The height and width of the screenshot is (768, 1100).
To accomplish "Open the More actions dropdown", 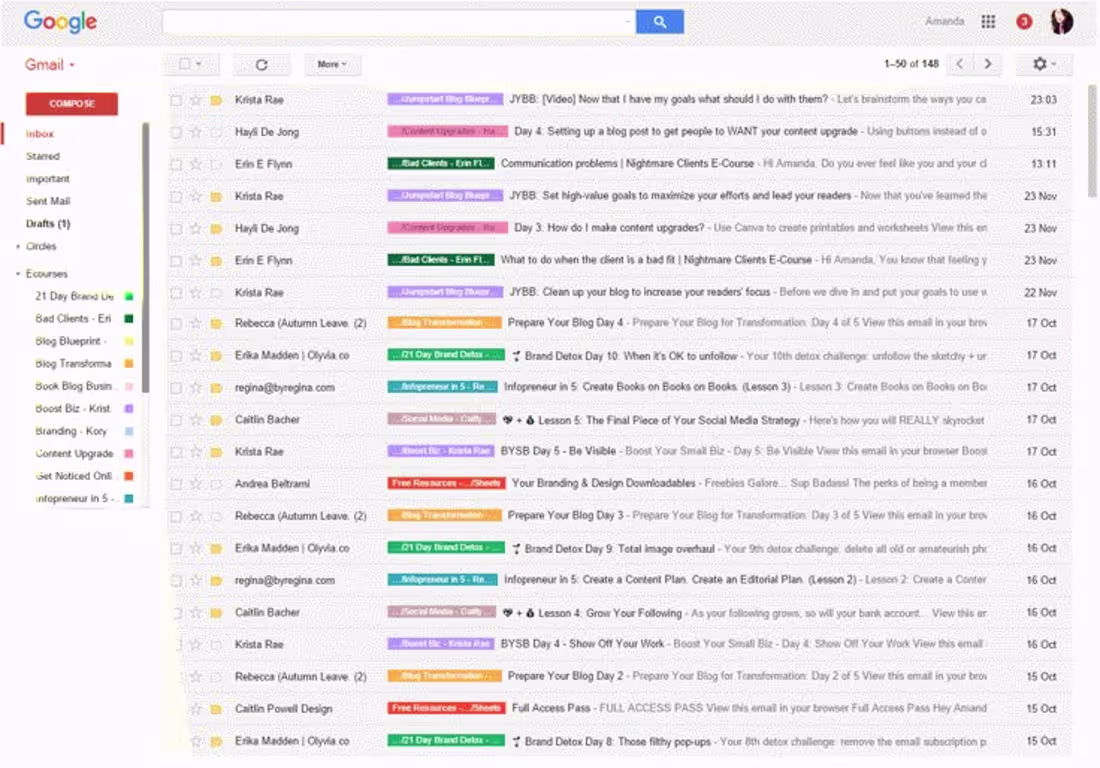I will (332, 65).
